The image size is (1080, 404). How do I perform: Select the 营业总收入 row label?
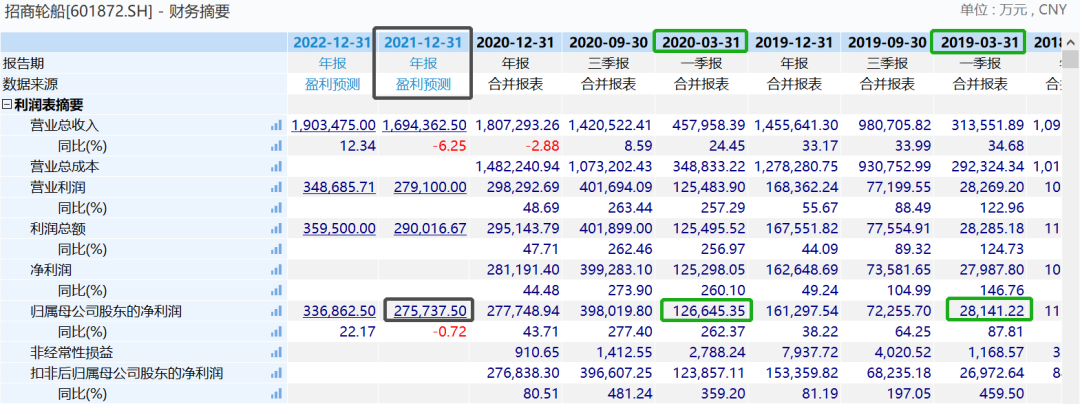[x=65, y=126]
